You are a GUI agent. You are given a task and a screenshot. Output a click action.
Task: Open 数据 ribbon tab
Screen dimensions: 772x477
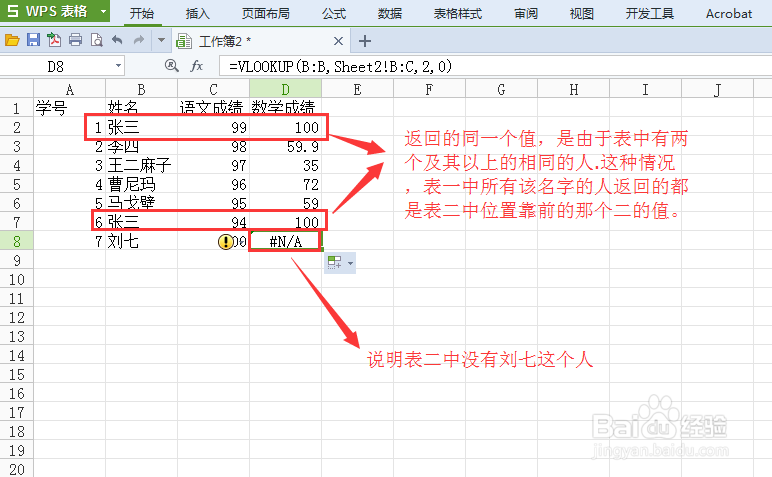(389, 13)
